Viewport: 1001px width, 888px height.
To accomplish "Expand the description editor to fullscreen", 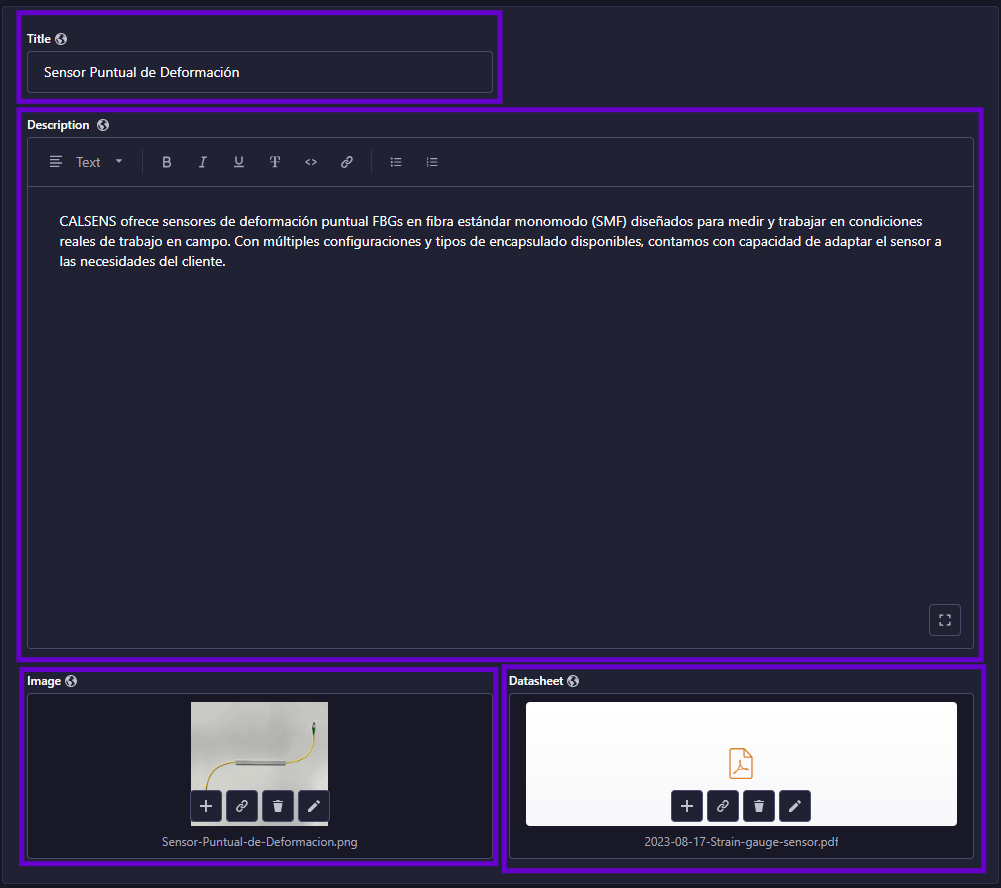I will point(944,620).
